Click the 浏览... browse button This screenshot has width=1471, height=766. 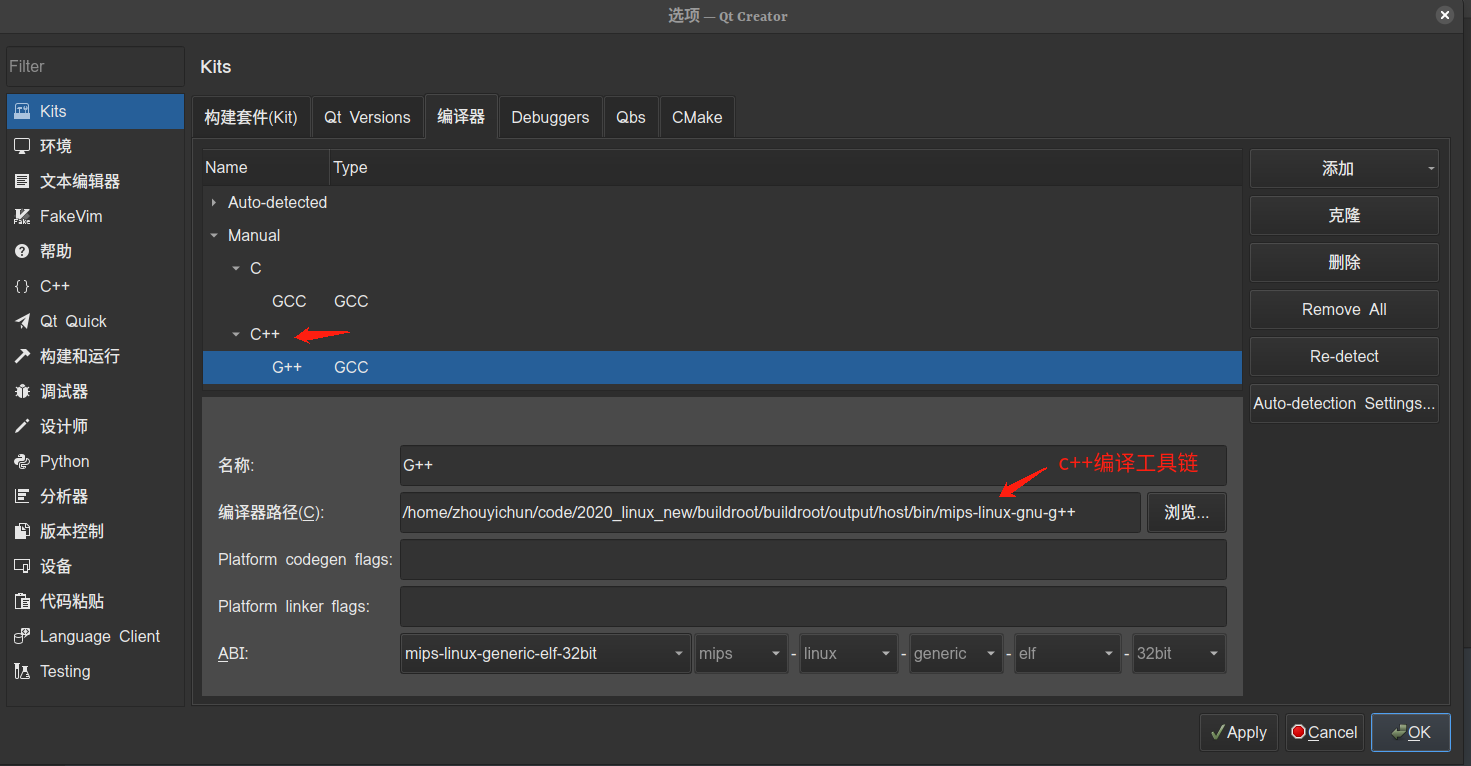click(1187, 513)
